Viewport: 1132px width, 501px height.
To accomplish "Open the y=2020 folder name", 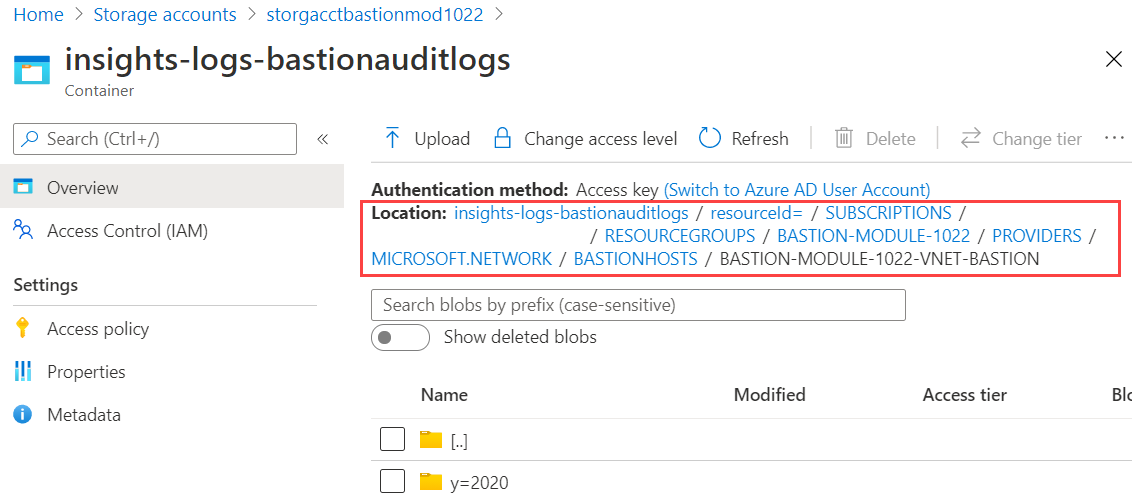I will 479,482.
